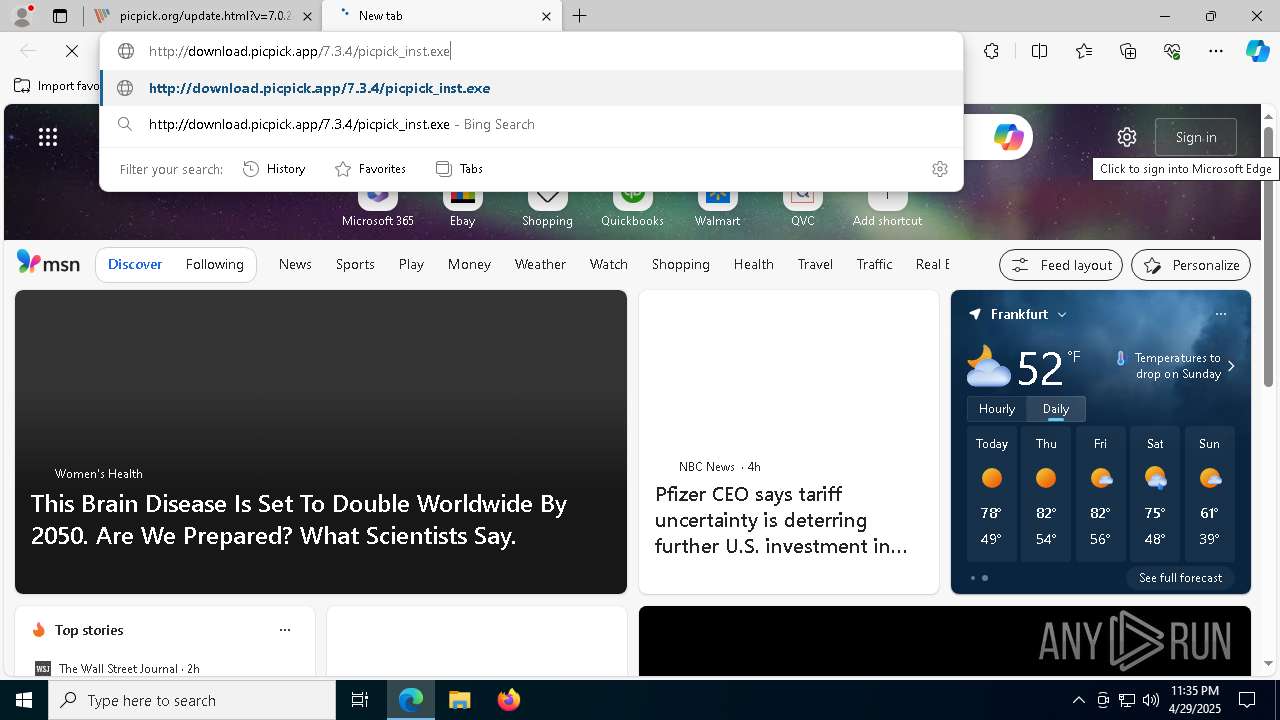The width and height of the screenshot is (1280, 720).
Task: Open the tab actions menu icon
Action: click(x=60, y=16)
